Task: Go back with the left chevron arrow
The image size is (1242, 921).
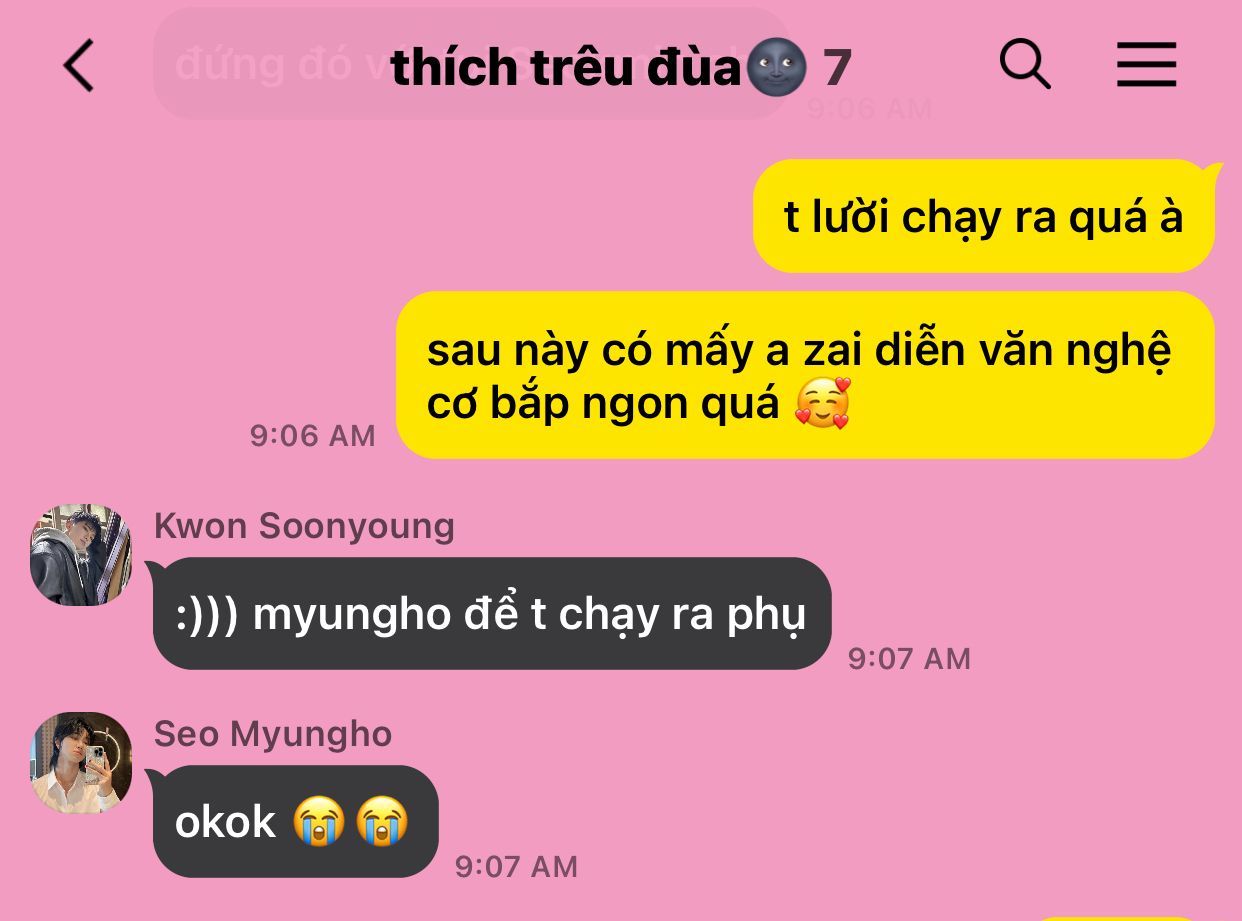Action: [x=78, y=66]
